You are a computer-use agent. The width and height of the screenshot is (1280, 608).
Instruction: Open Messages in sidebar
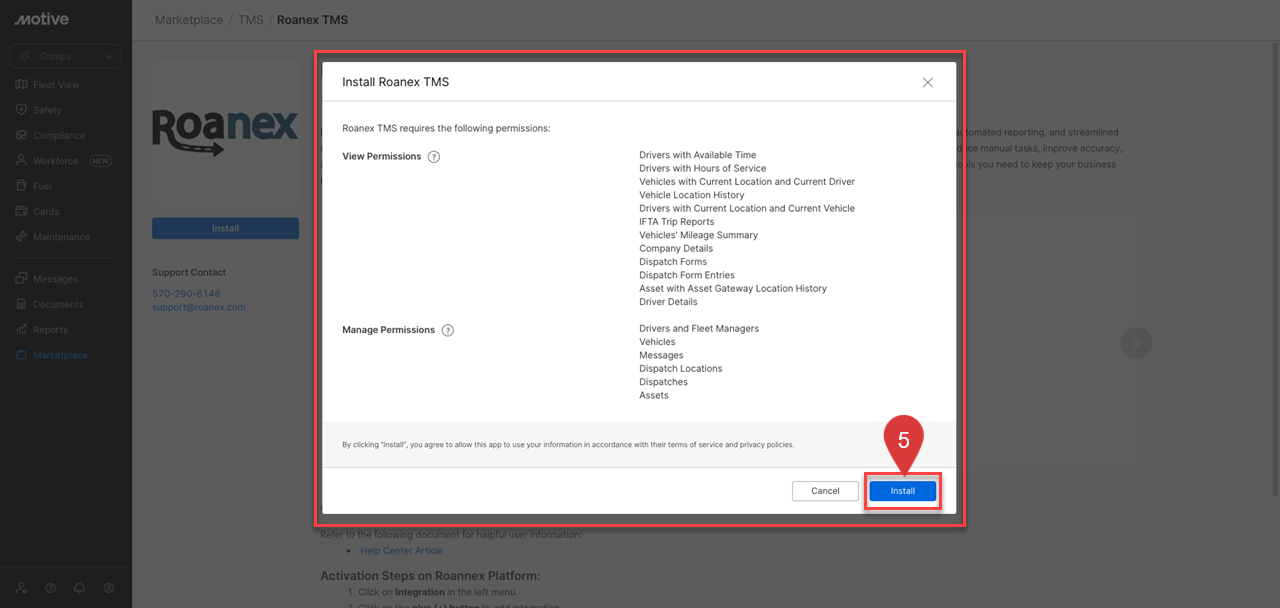[x=55, y=279]
